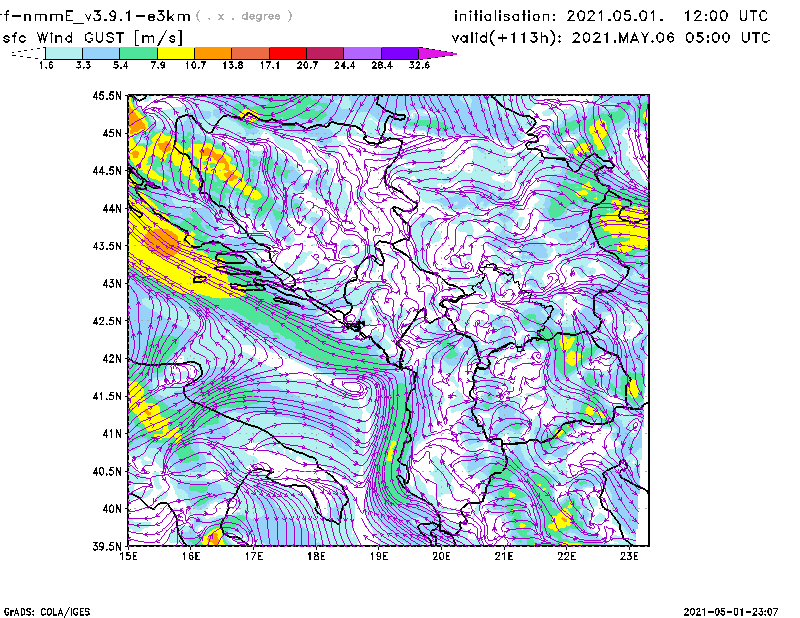Click the legend value "28.4"
This screenshot has width=800, height=618.
coord(382,65)
